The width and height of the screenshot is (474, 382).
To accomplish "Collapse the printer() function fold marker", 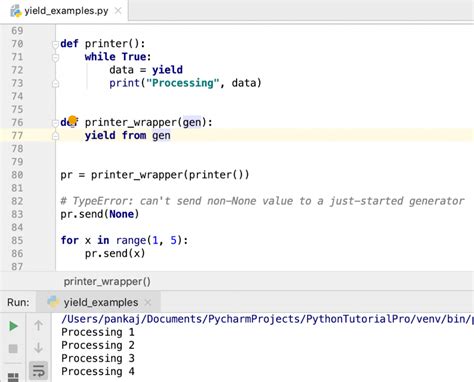I will (55, 44).
